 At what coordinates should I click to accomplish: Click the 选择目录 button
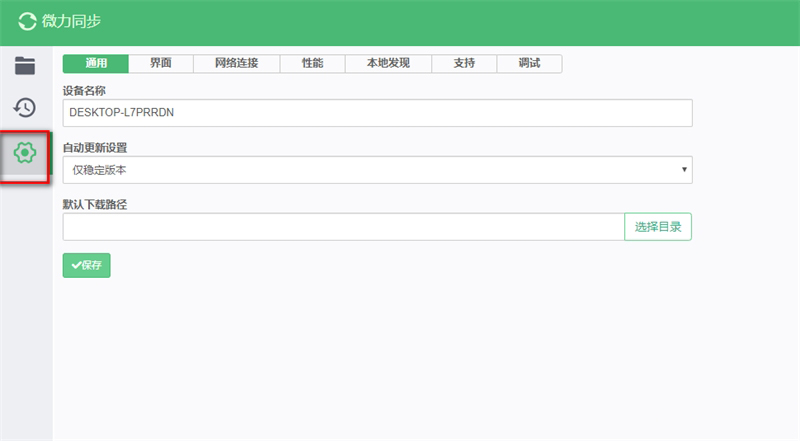pos(658,227)
